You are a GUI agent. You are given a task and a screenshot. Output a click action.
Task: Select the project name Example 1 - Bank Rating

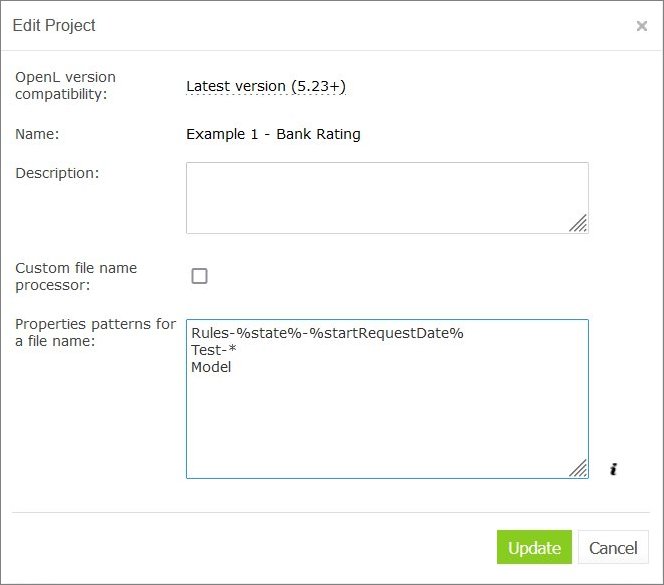[273, 134]
